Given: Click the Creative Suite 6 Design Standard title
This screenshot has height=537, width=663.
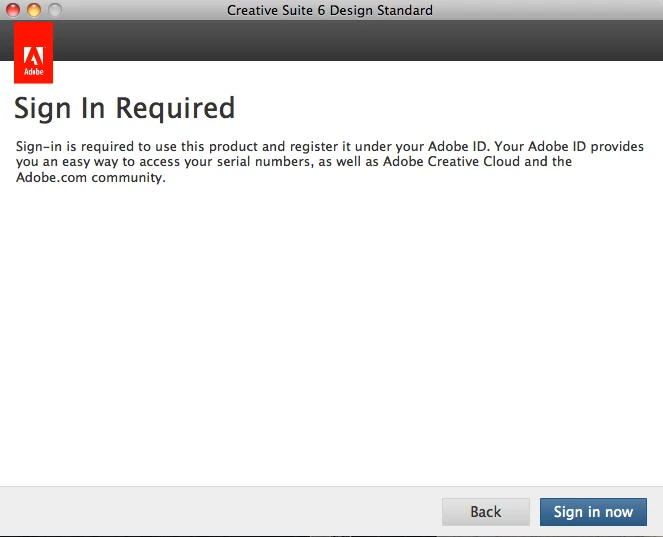Looking at the screenshot, I should pos(330,10).
